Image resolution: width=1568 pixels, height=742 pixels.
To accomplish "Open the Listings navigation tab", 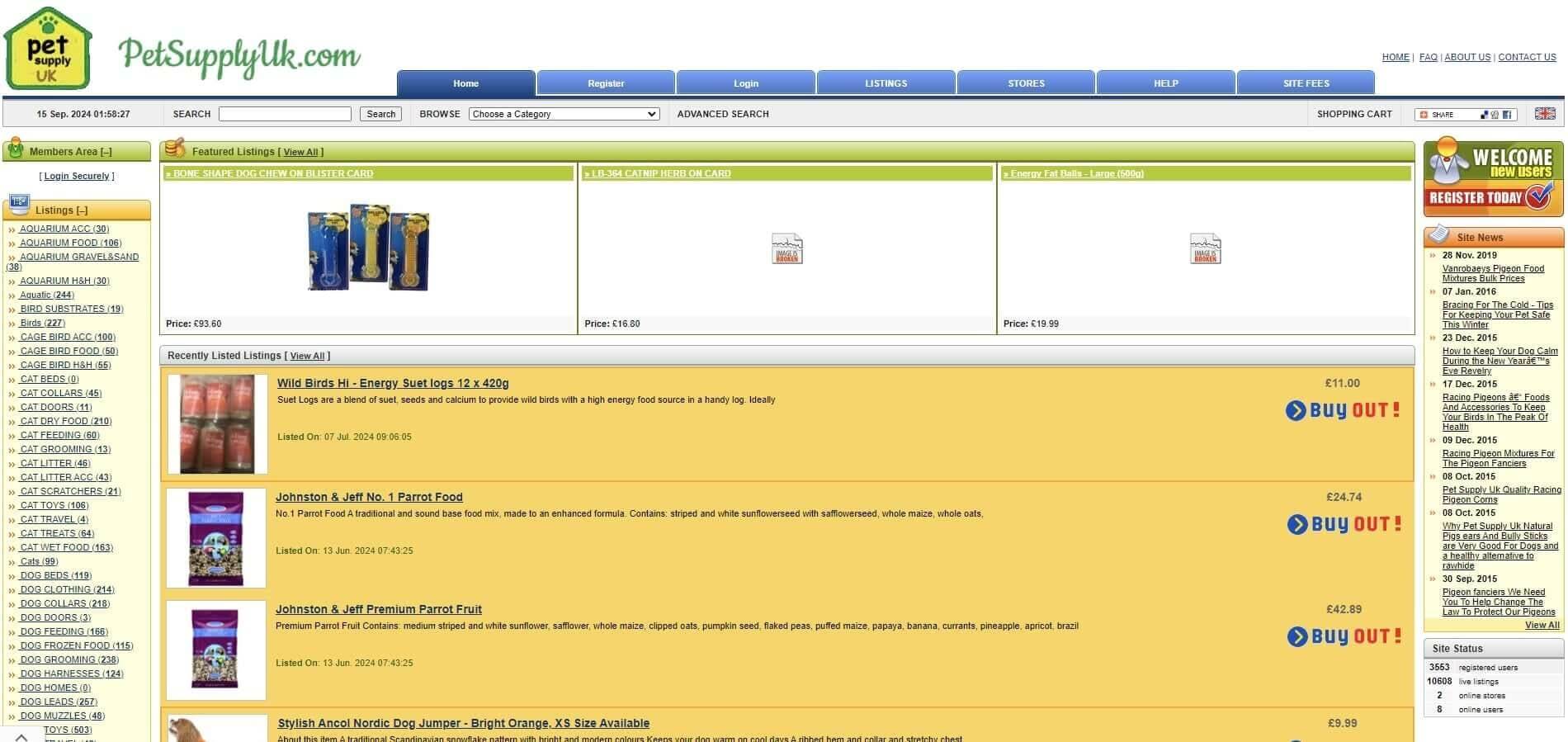I will pos(886,83).
